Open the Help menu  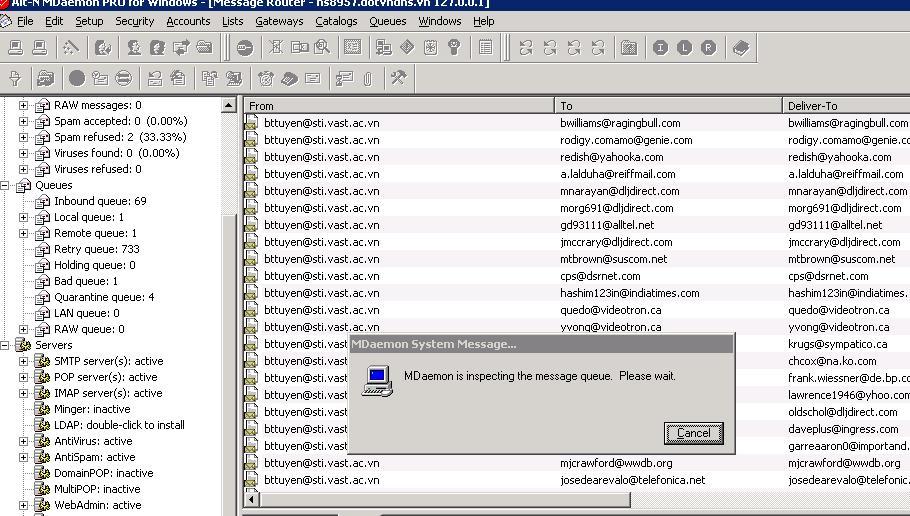(483, 21)
